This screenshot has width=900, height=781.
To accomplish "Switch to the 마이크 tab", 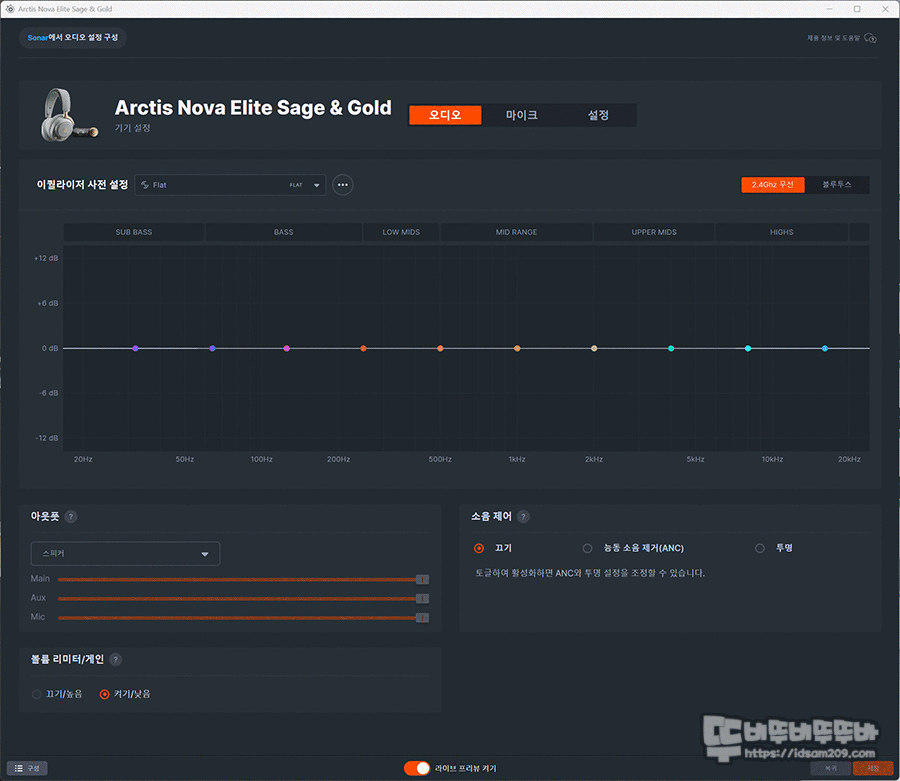I will pos(521,115).
